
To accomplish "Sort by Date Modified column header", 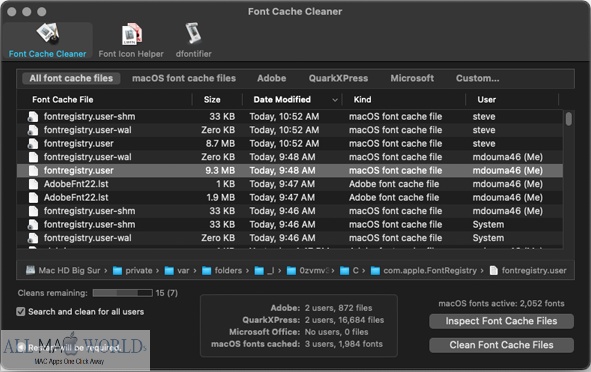I will click(282, 100).
